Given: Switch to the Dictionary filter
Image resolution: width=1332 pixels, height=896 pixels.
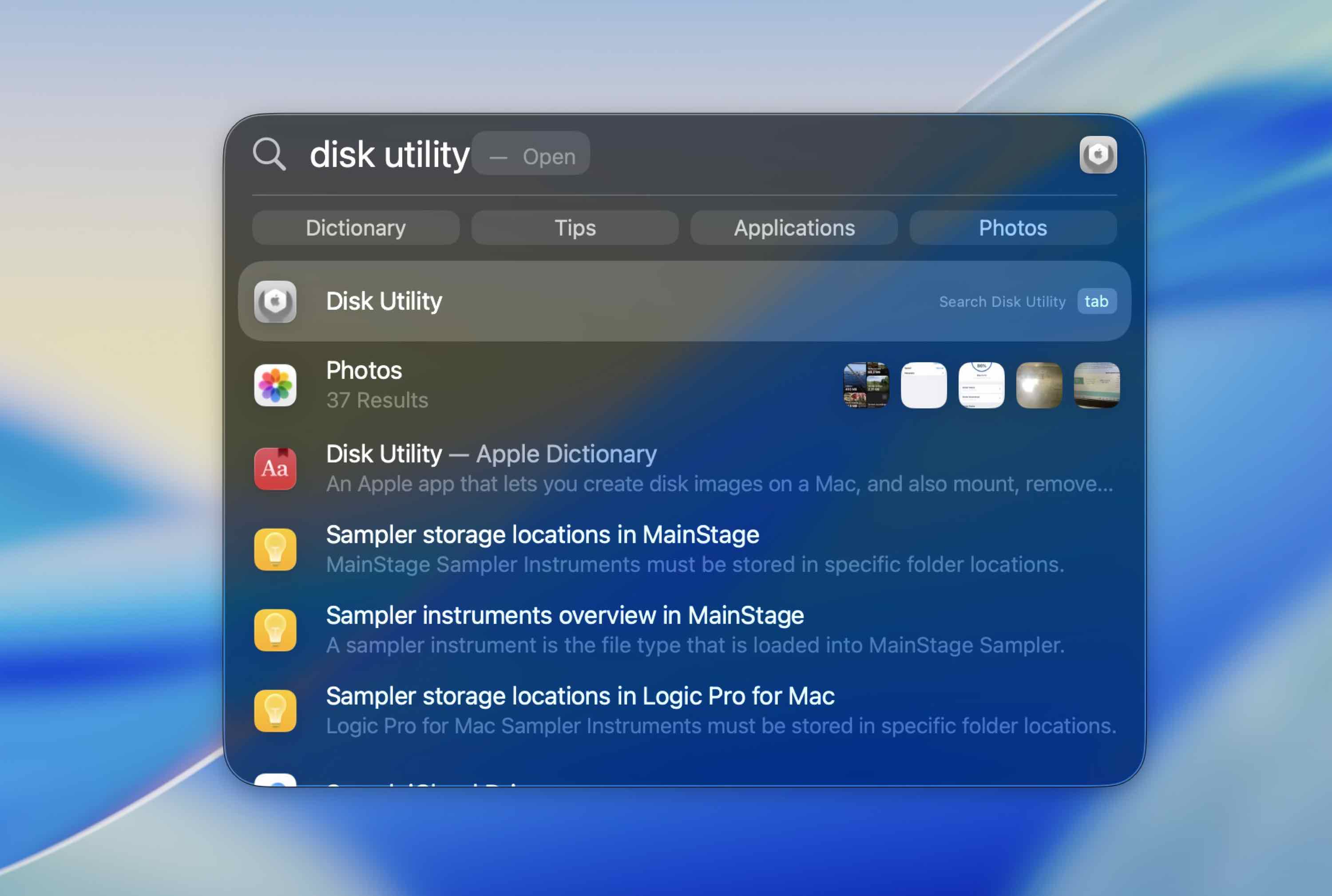Looking at the screenshot, I should tap(356, 227).
